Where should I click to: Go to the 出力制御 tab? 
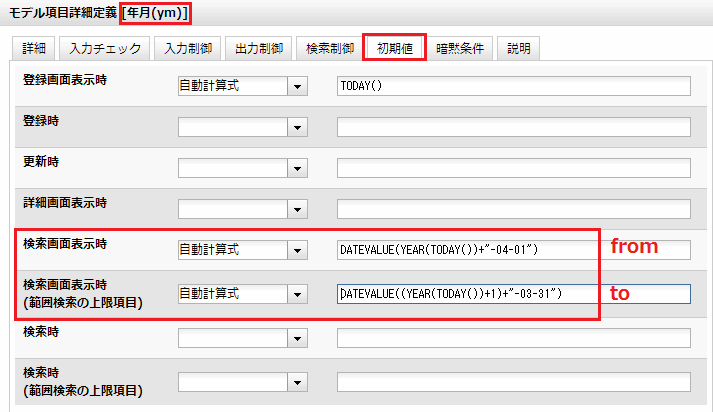pos(259,48)
